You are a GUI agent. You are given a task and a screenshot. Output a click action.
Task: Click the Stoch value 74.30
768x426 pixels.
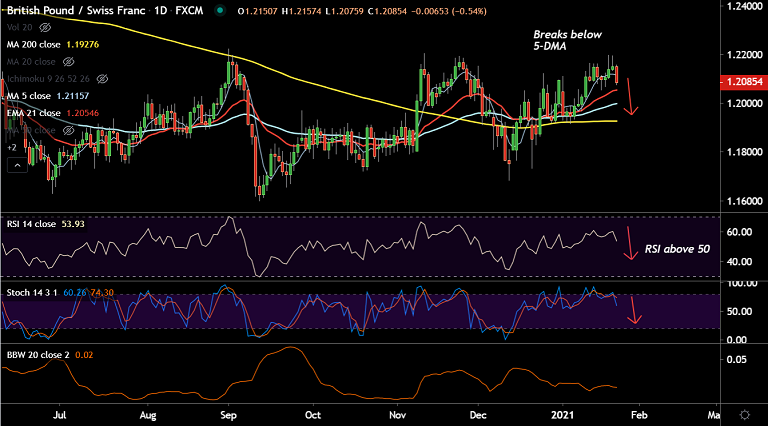(x=102, y=293)
